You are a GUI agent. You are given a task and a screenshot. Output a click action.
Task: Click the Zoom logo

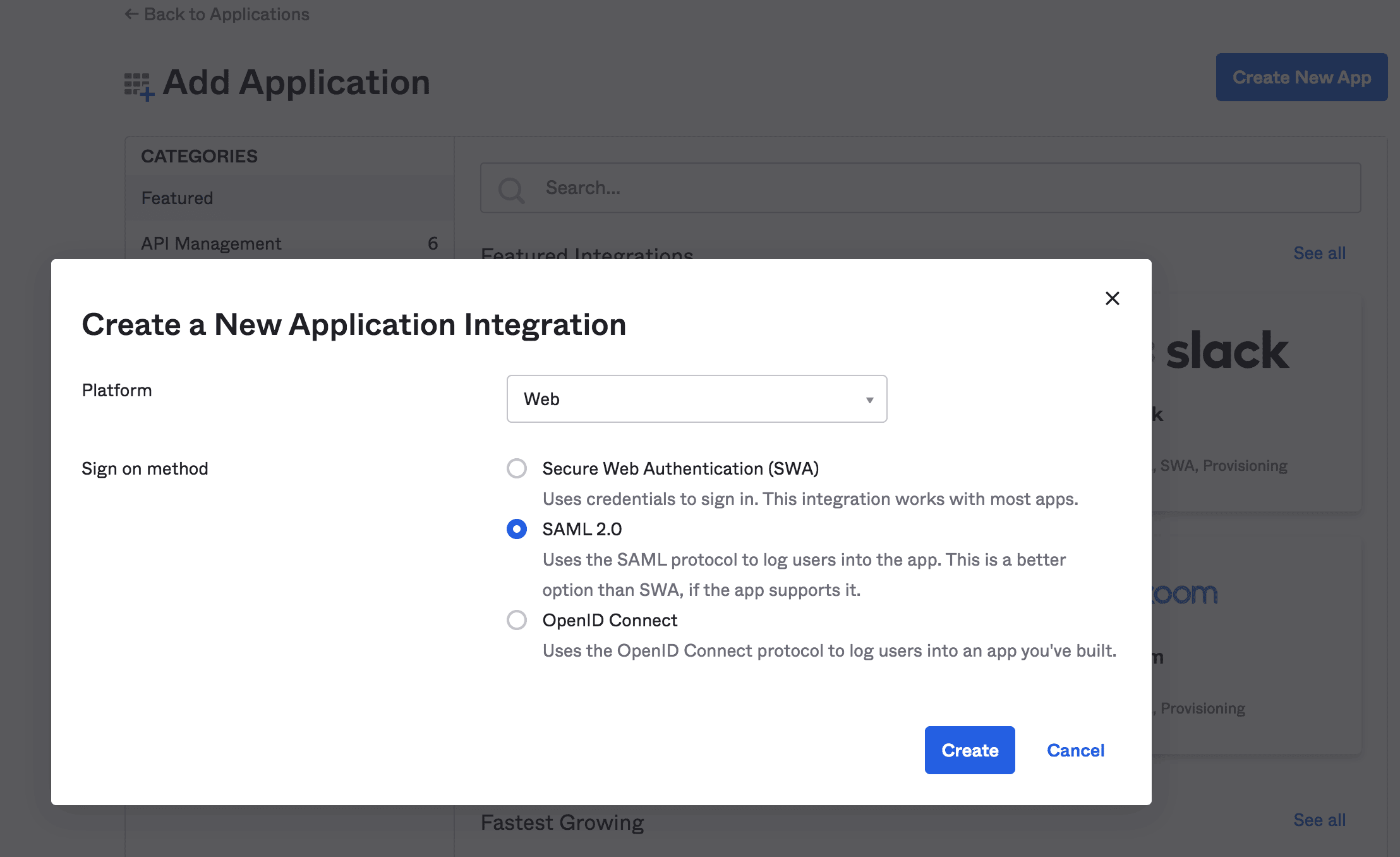pyautogui.click(x=1185, y=593)
